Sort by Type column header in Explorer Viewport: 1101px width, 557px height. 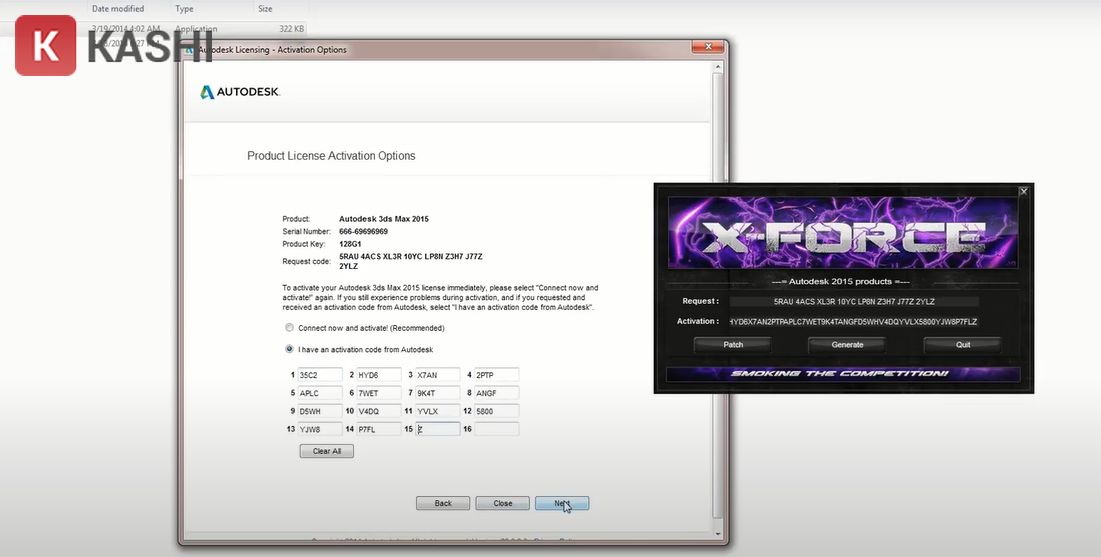pyautogui.click(x=184, y=8)
